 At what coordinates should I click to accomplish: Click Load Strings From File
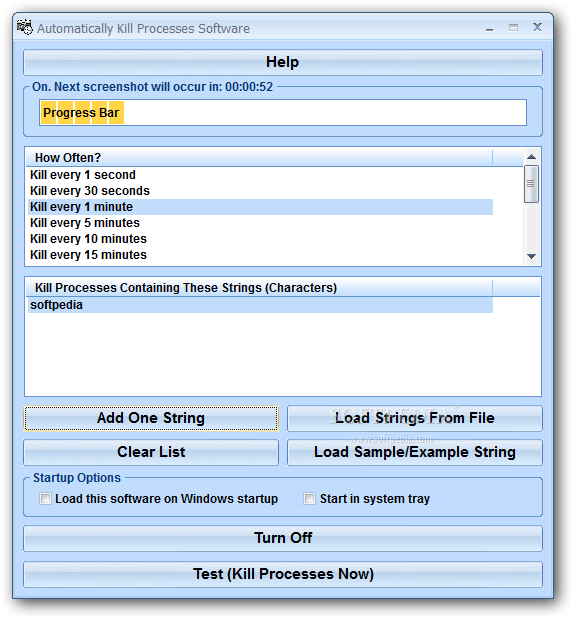pyautogui.click(x=415, y=418)
